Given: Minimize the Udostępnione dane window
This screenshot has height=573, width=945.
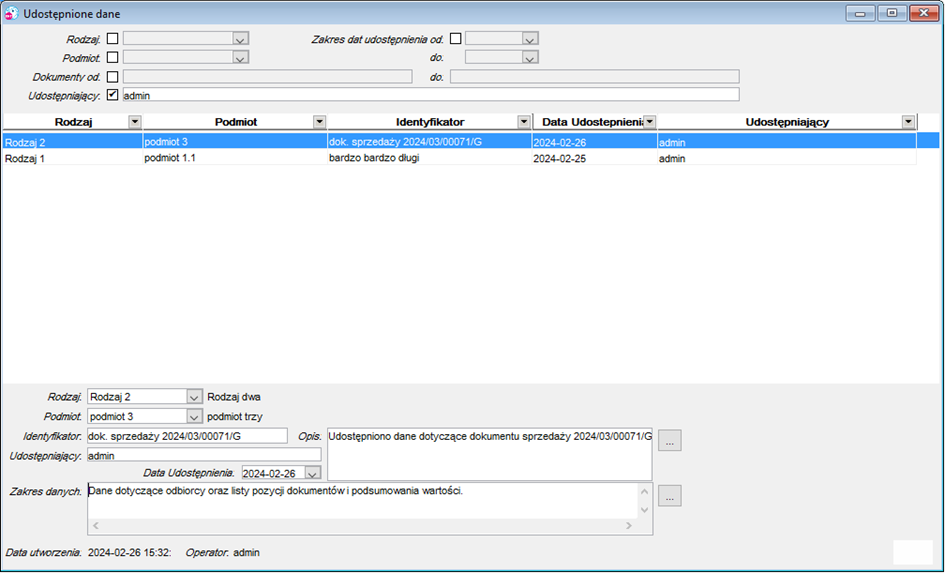Looking at the screenshot, I should click(x=860, y=13).
